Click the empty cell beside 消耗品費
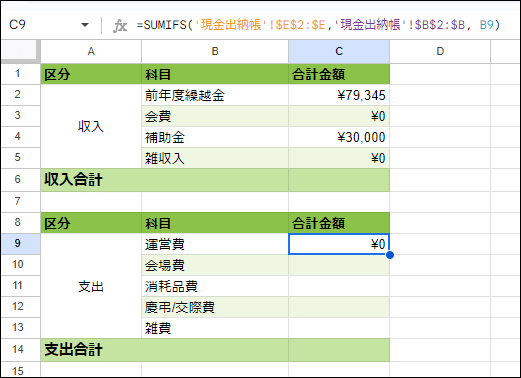The image size is (521, 378). (x=339, y=286)
